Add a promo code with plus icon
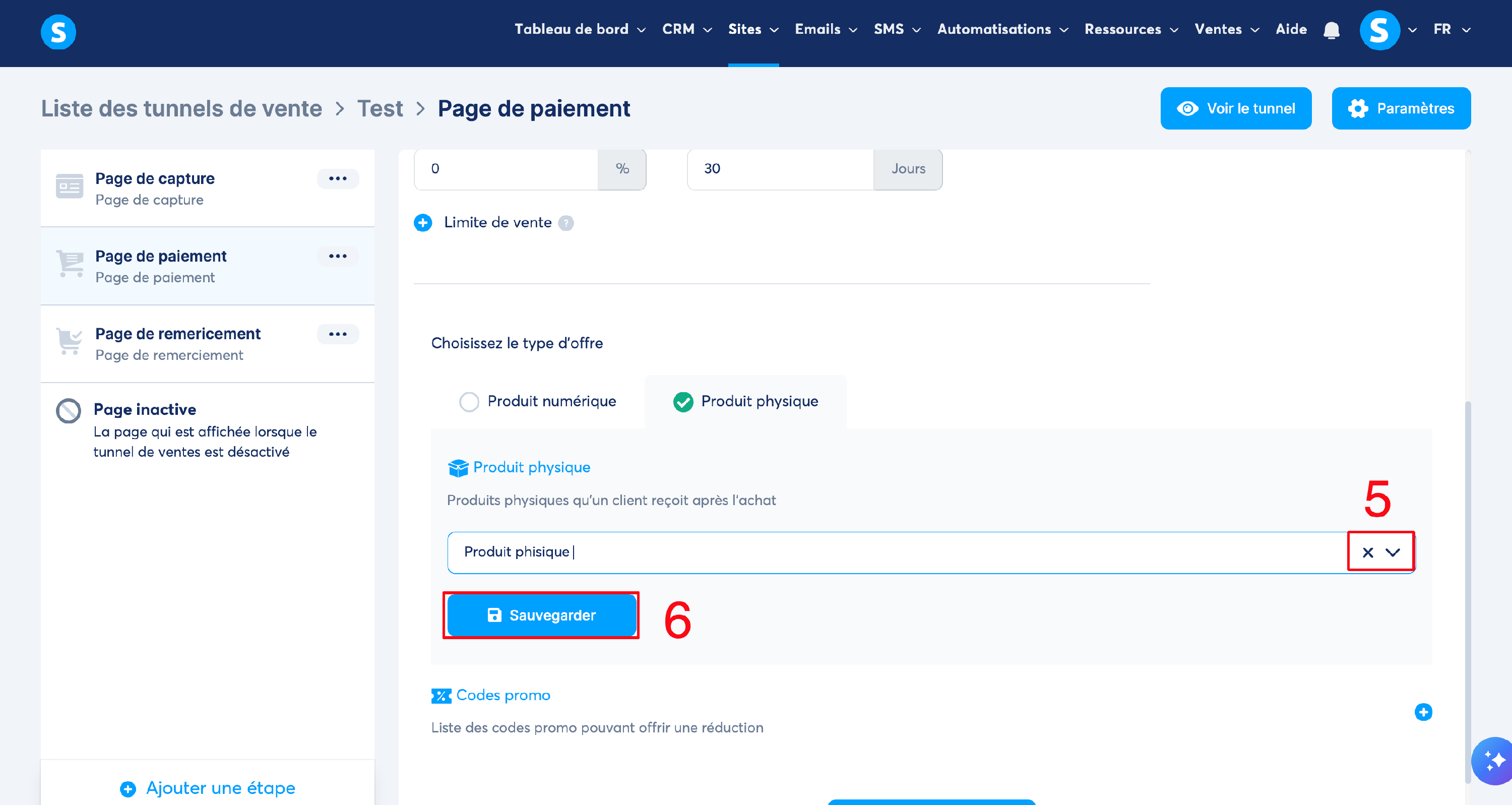The image size is (1512, 805). tap(1423, 712)
